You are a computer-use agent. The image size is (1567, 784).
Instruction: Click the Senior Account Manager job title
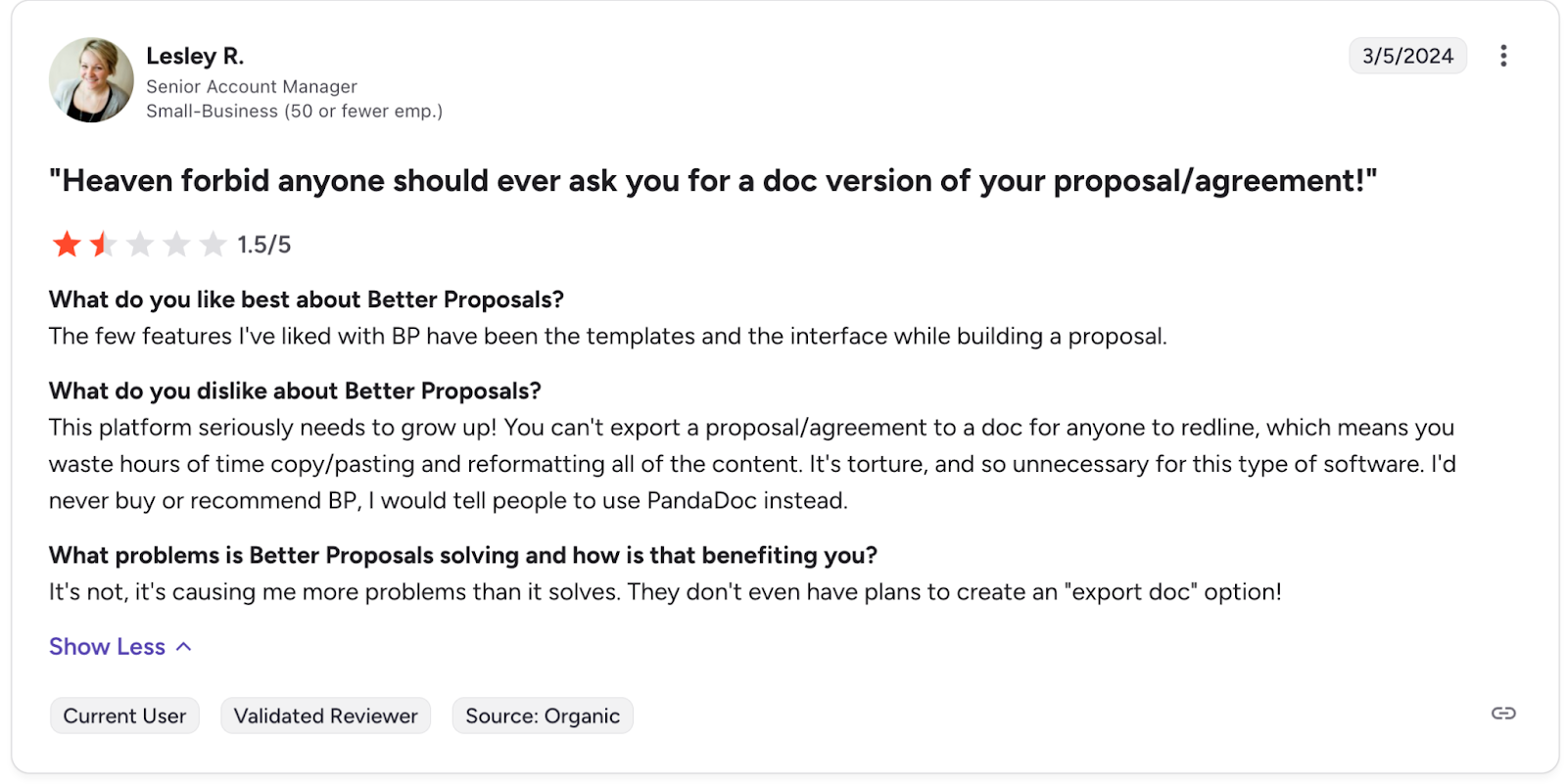click(x=251, y=86)
